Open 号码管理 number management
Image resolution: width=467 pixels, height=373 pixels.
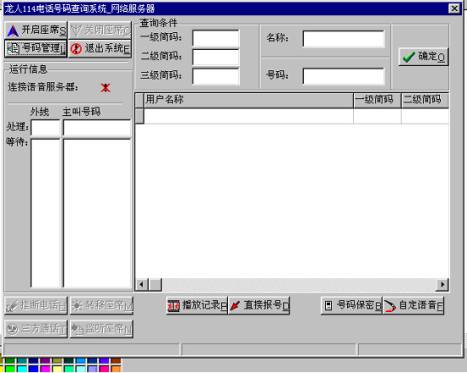point(36,49)
